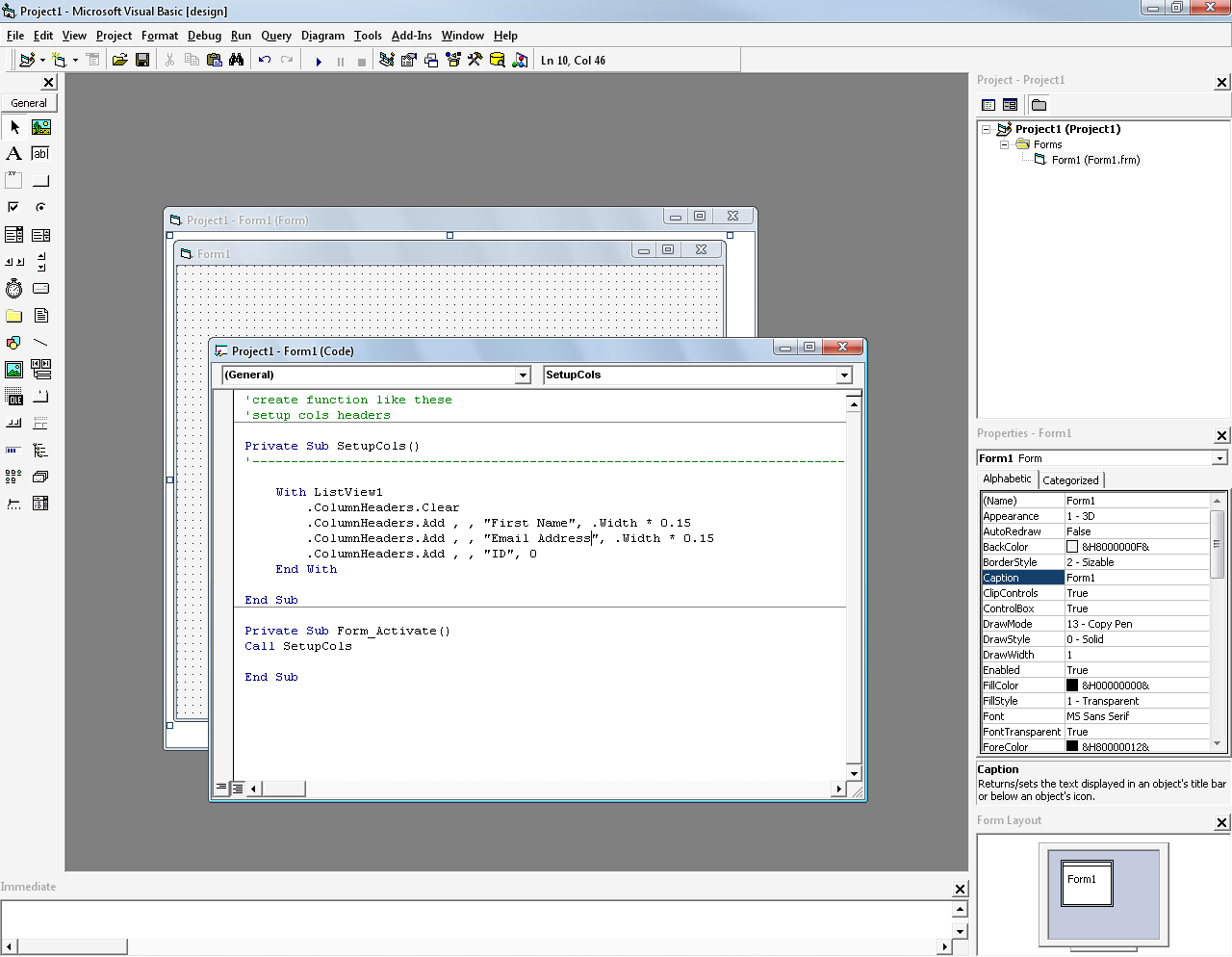Choose the CommandButton control tool
Image resolution: width=1232 pixels, height=957 pixels.
(40, 181)
